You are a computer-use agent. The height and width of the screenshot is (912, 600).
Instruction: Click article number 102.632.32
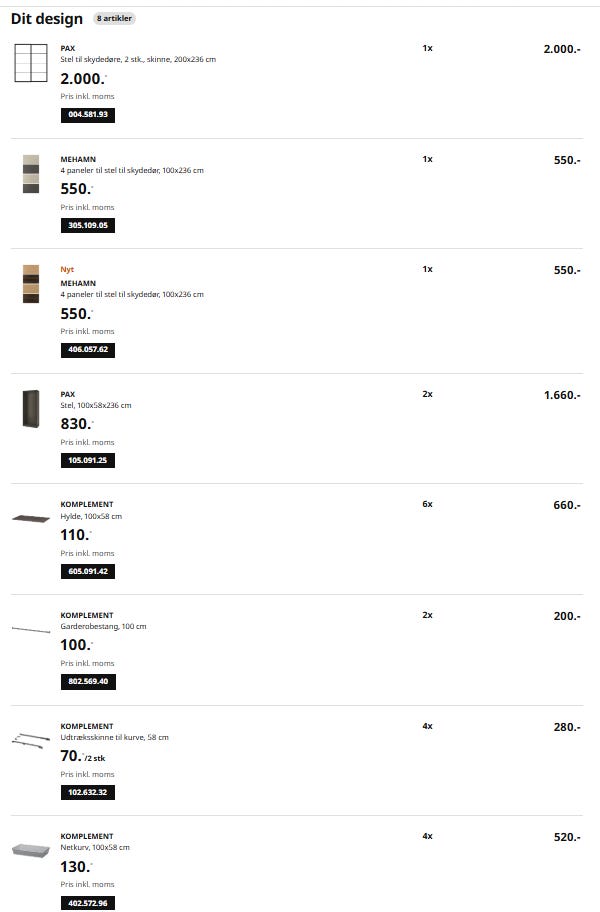pyautogui.click(x=88, y=793)
